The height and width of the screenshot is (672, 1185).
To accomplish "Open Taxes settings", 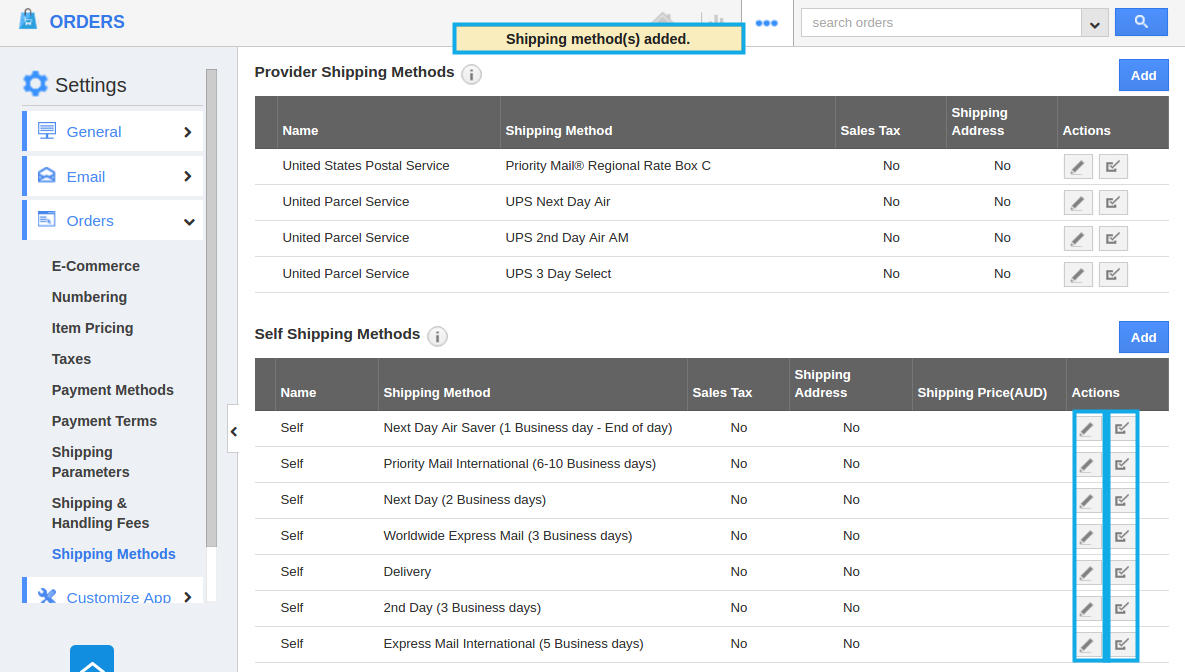I will pos(71,359).
